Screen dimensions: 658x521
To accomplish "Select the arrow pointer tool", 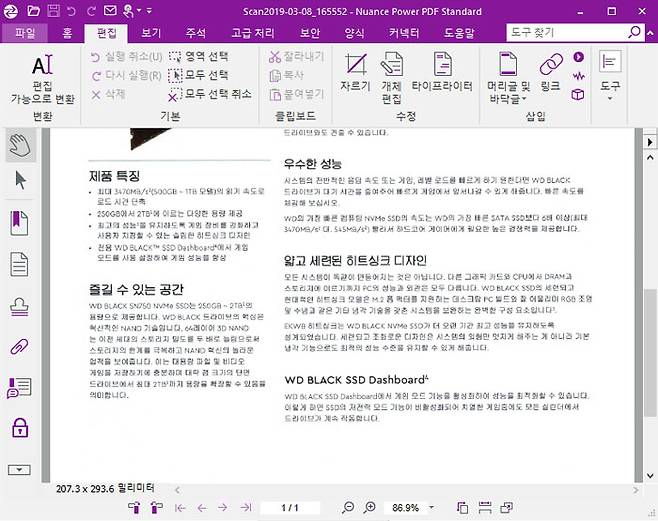I will pos(20,180).
